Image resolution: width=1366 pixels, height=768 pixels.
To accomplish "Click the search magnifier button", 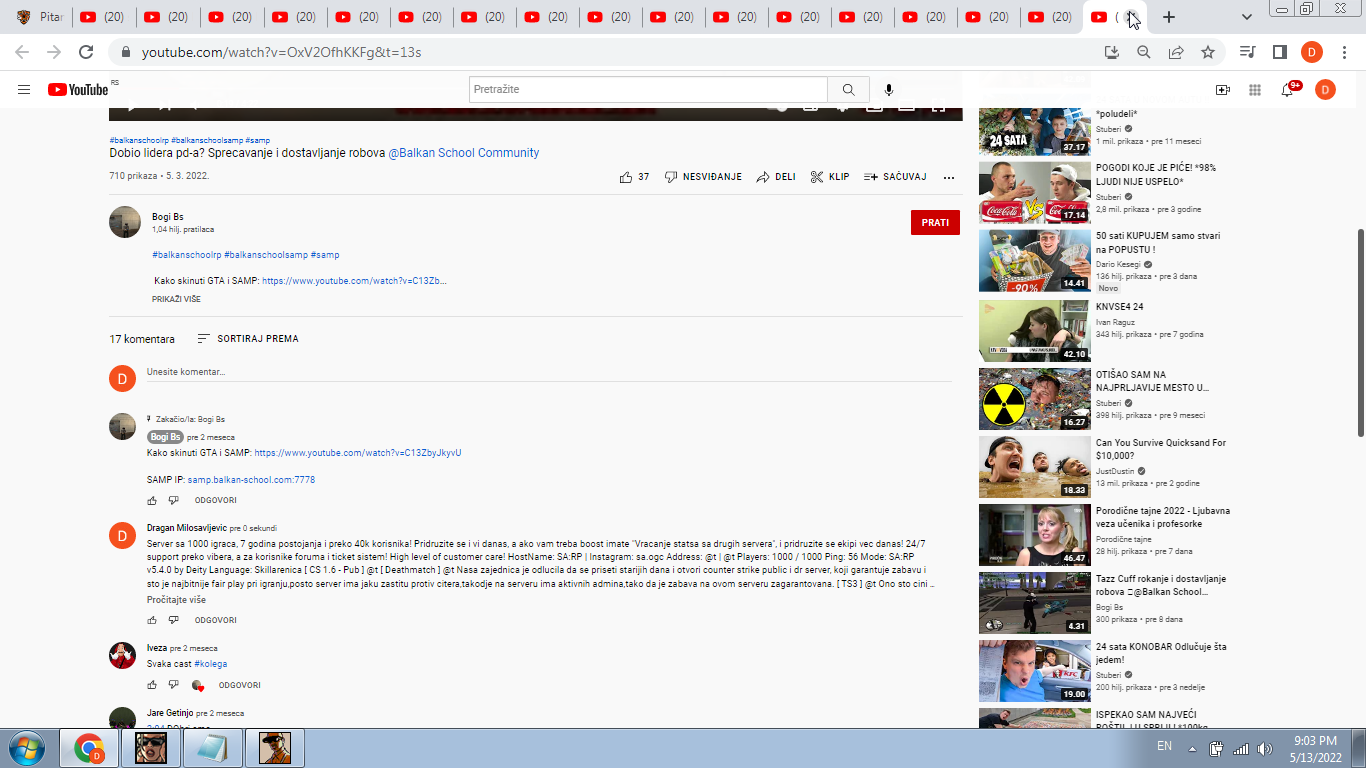I will [848, 90].
